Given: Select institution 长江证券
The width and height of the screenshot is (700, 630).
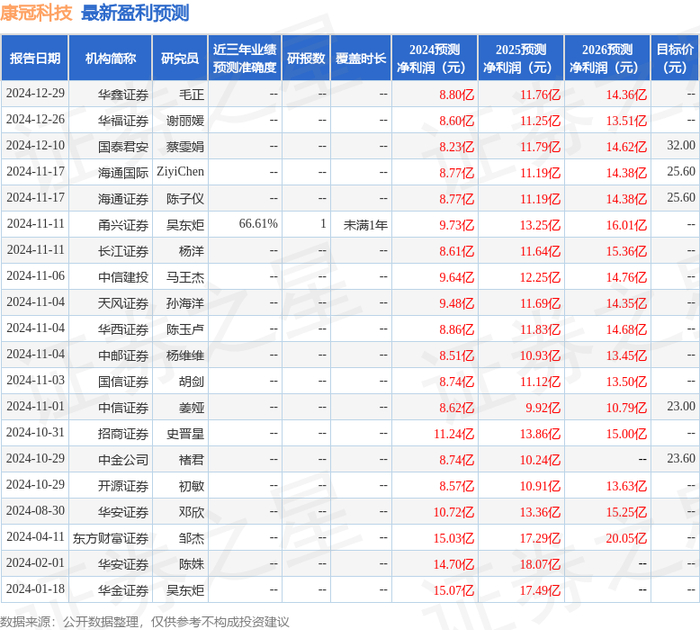Looking at the screenshot, I should [123, 251].
